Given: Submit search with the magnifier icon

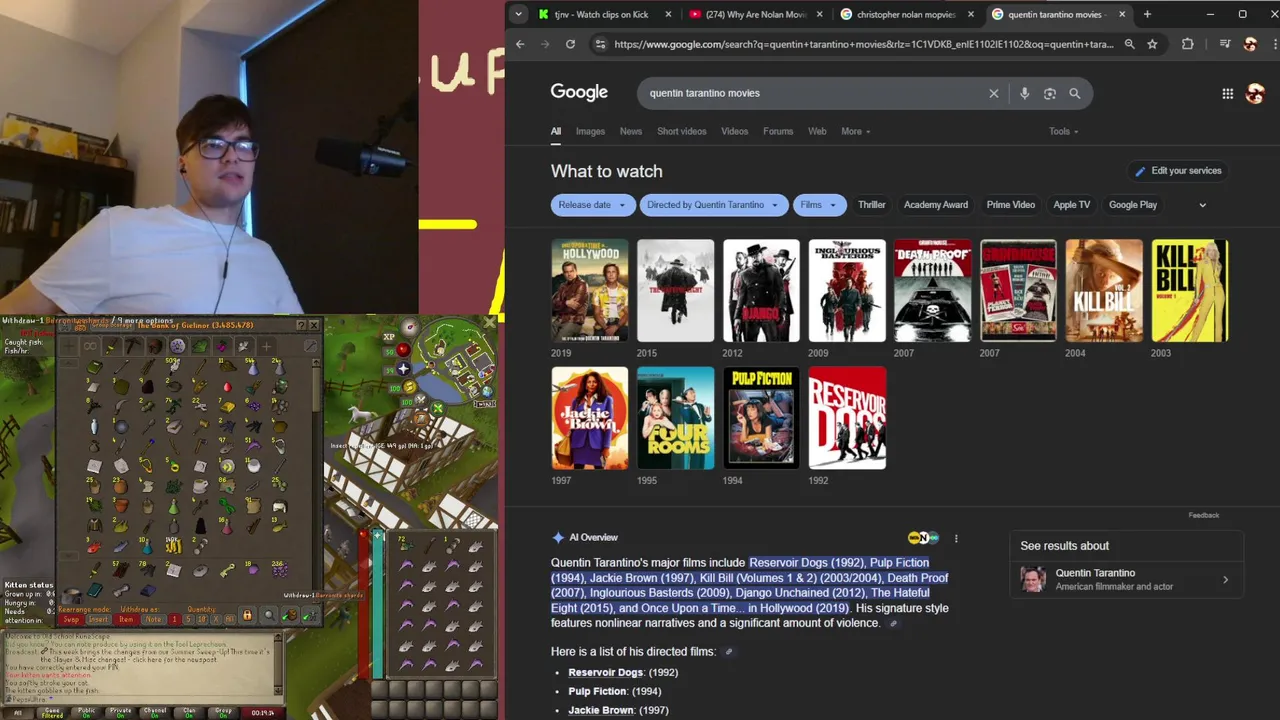Looking at the screenshot, I should (1075, 93).
